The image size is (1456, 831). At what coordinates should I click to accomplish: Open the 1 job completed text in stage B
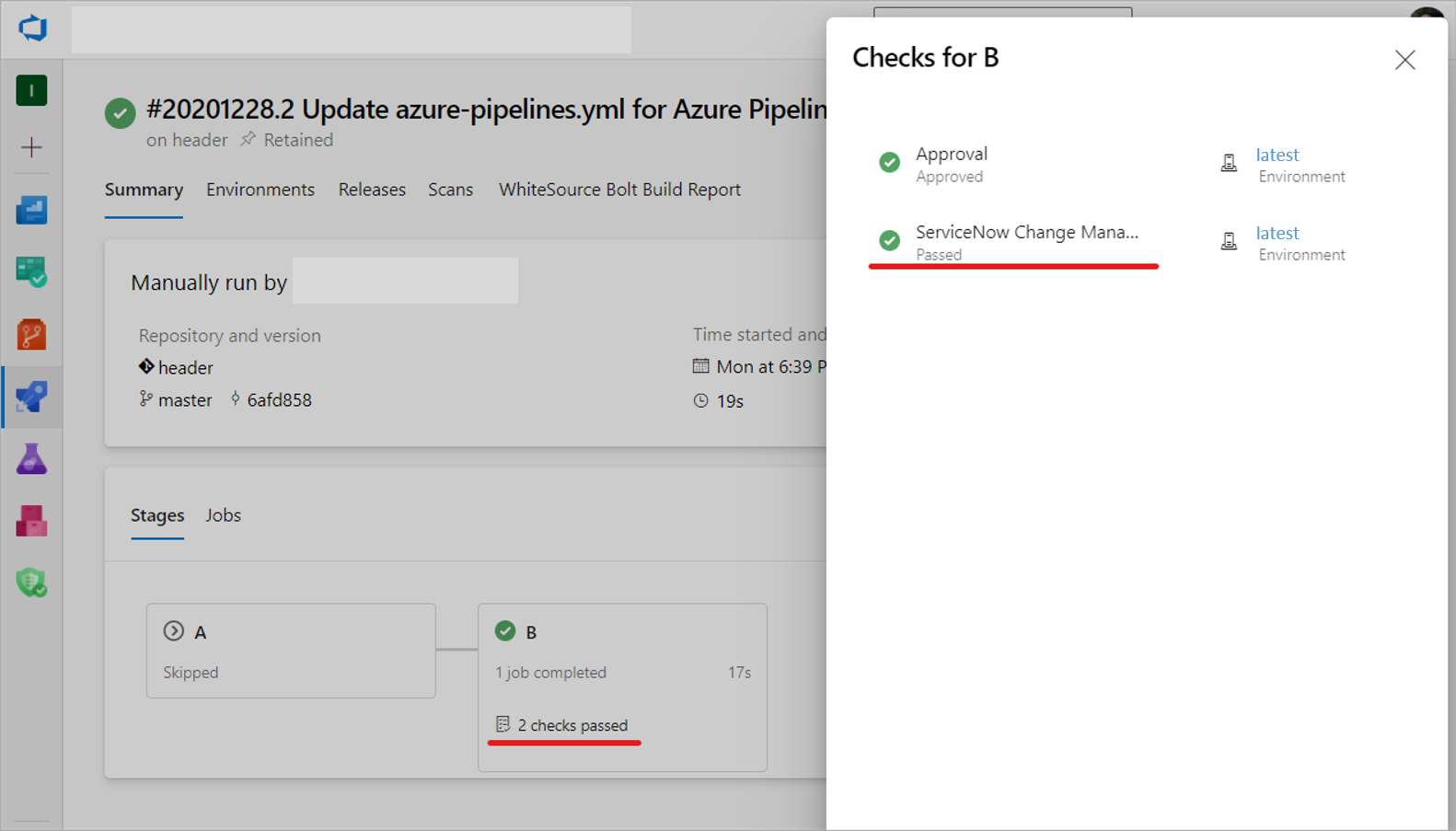550,672
